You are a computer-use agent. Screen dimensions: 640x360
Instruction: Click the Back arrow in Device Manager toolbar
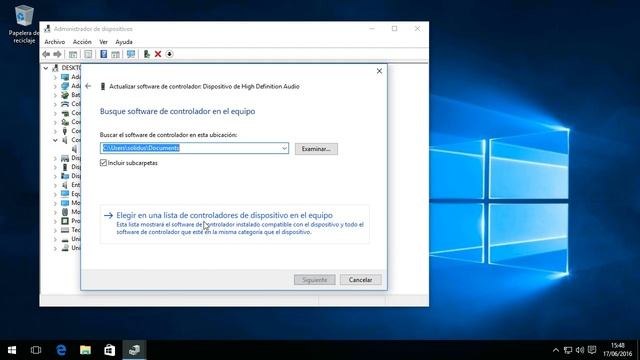pyautogui.click(x=46, y=54)
